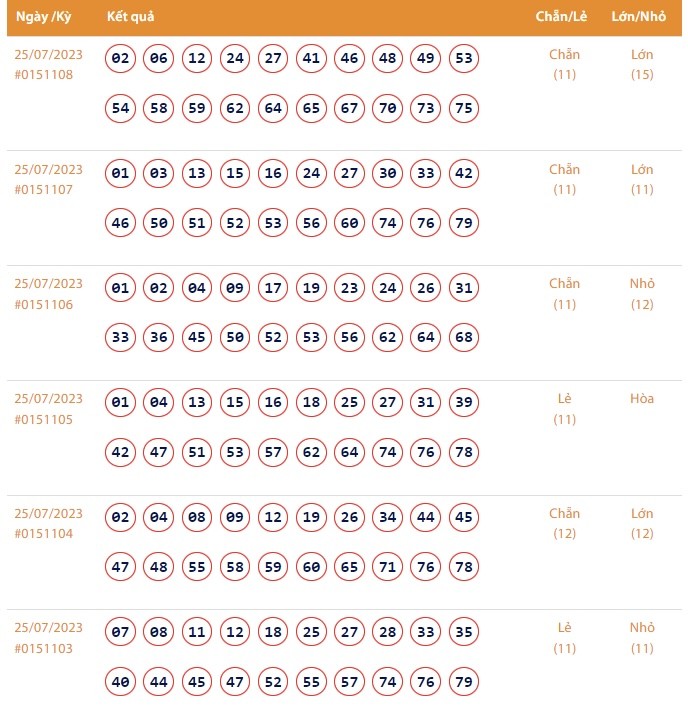Click the "Chẵn/Lẻ" column header

pyautogui.click(x=564, y=17)
